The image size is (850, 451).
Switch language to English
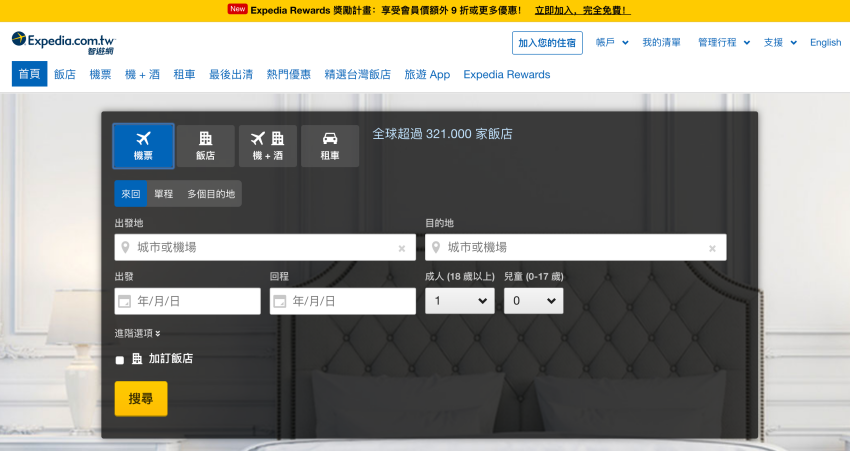pos(826,42)
